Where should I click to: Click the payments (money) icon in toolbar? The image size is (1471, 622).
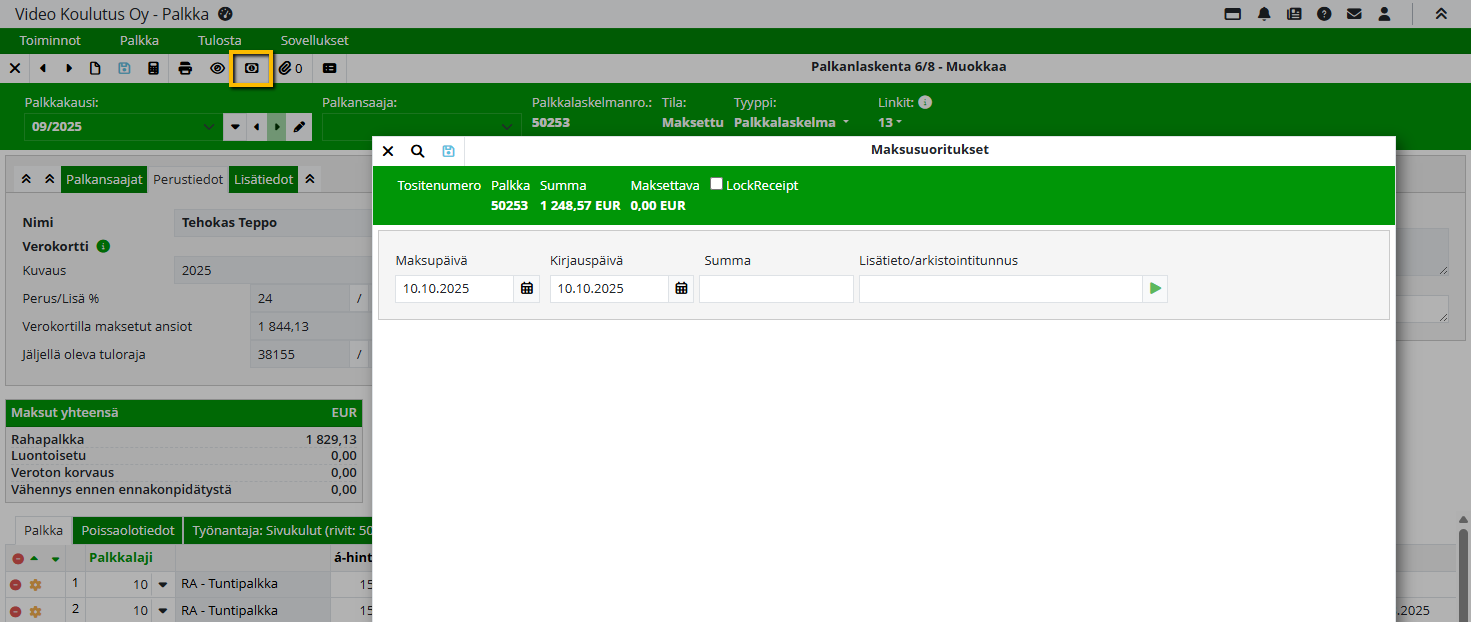tap(251, 68)
